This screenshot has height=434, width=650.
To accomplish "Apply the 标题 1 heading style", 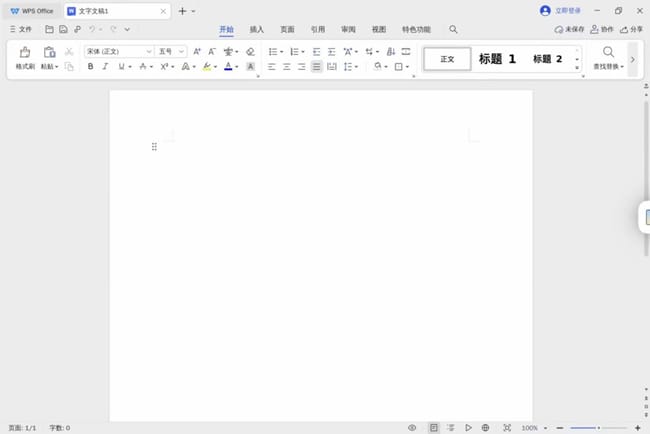I will click(497, 59).
